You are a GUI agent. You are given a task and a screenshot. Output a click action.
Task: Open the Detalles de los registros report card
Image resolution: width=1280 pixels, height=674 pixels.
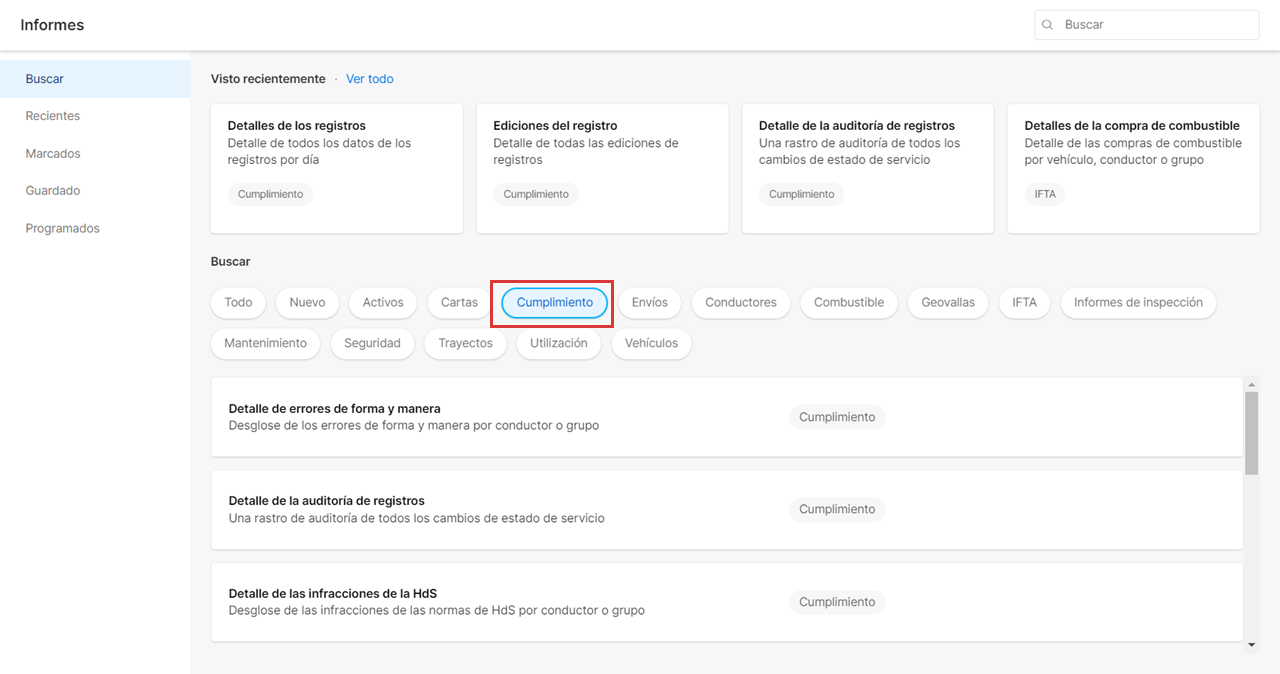(336, 168)
